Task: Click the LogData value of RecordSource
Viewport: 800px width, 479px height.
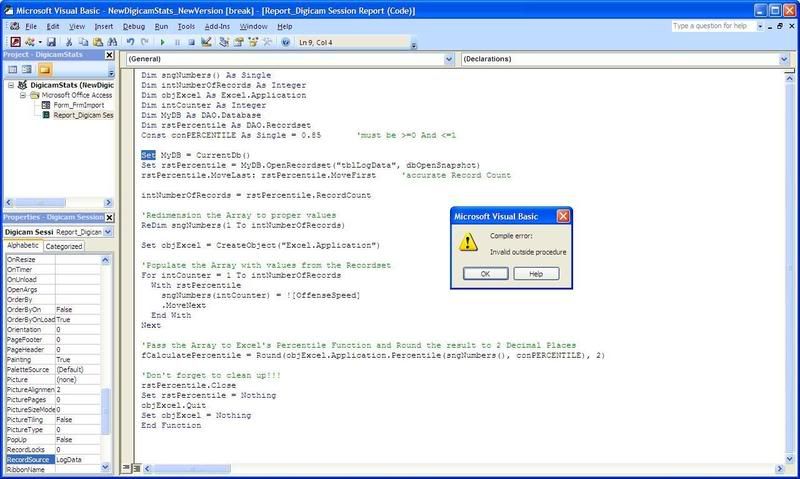Action: (x=78, y=460)
